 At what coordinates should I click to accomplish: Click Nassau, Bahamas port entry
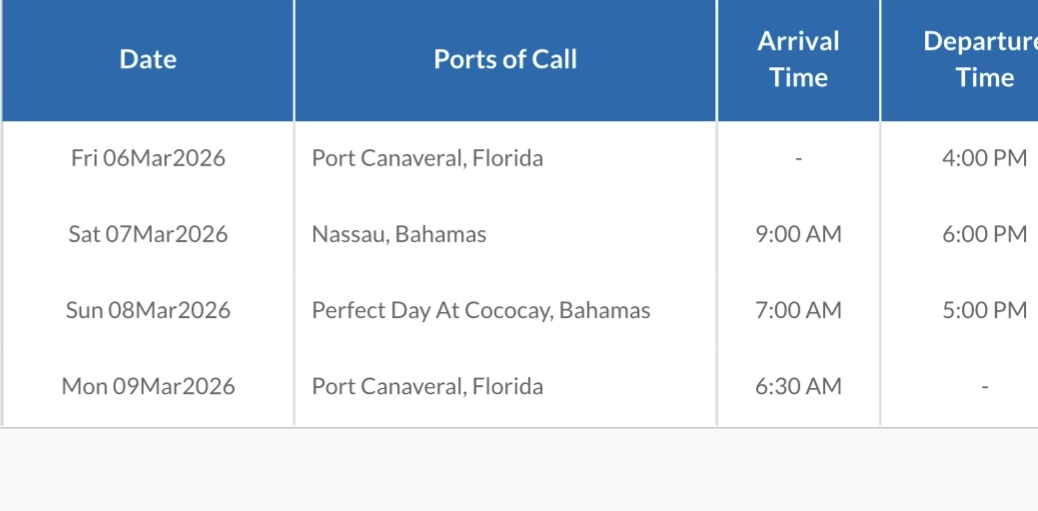point(399,234)
